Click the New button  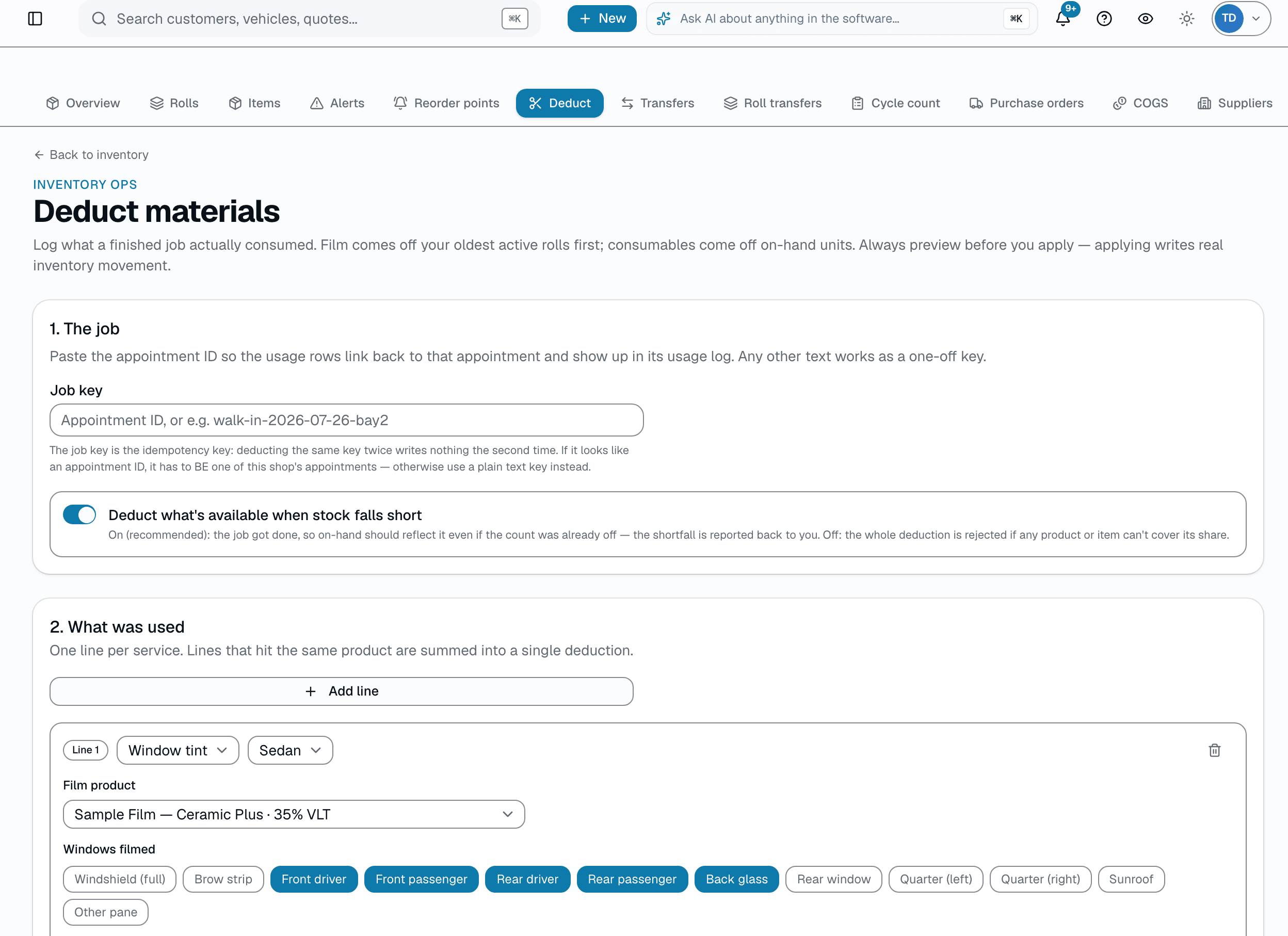[x=602, y=19]
